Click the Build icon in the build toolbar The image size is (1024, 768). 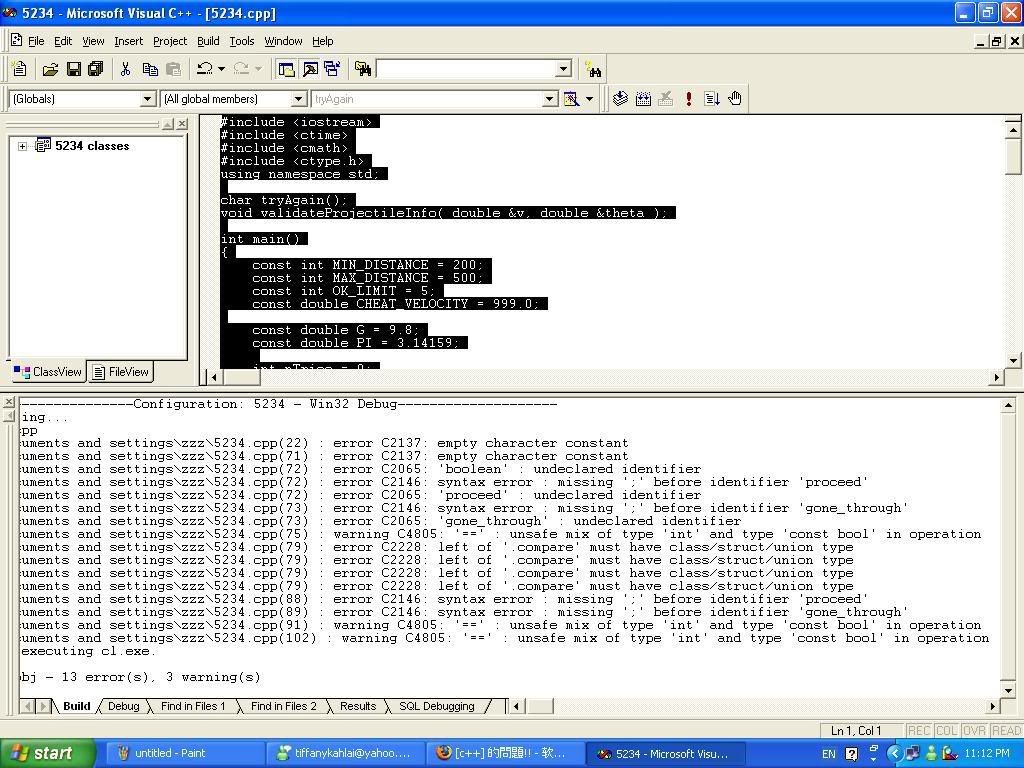643,98
